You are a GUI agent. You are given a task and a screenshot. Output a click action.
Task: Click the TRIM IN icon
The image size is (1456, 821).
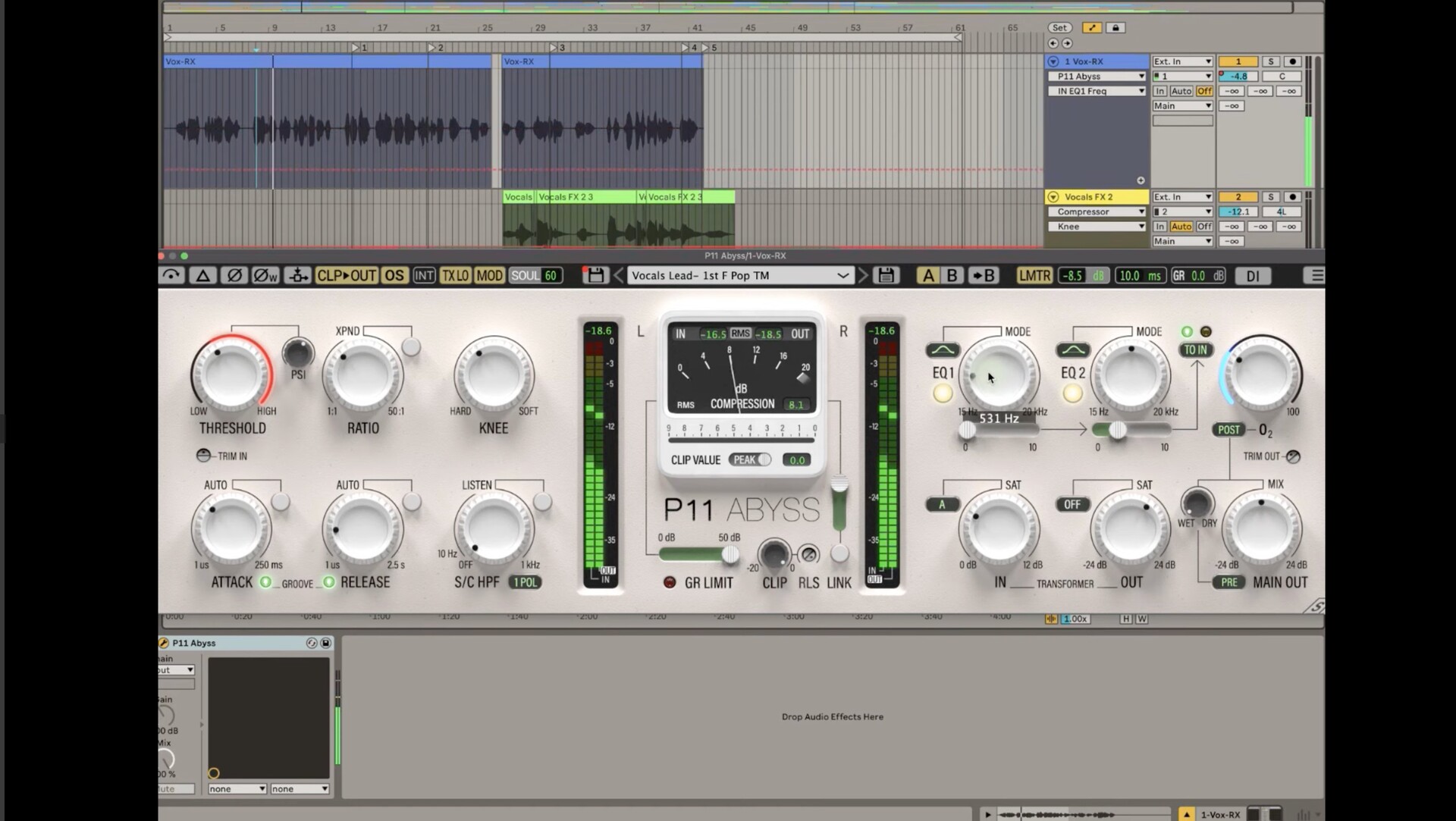(x=203, y=455)
